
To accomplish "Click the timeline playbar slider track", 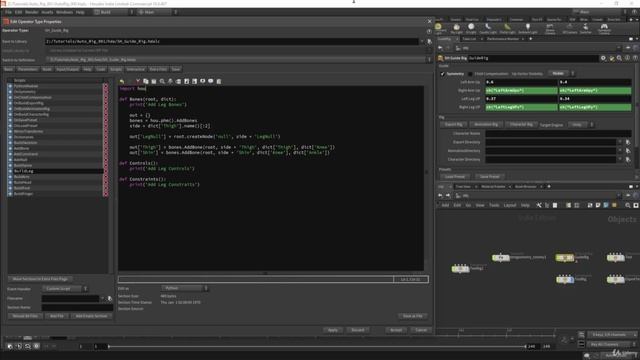I will [x=317, y=347].
